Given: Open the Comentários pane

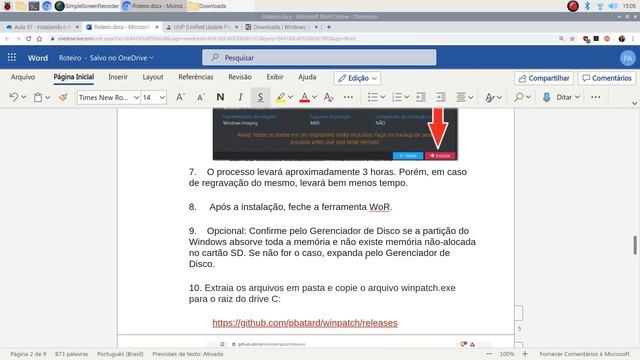Looking at the screenshot, I should tap(607, 78).
